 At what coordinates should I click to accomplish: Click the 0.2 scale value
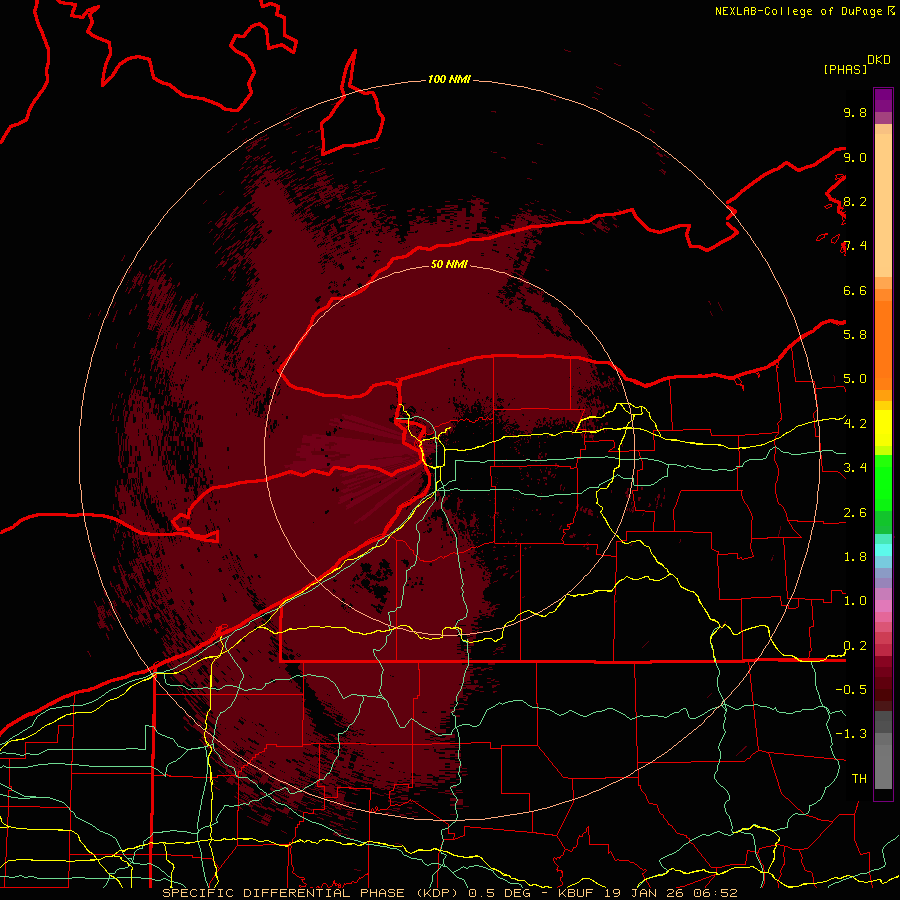point(855,646)
